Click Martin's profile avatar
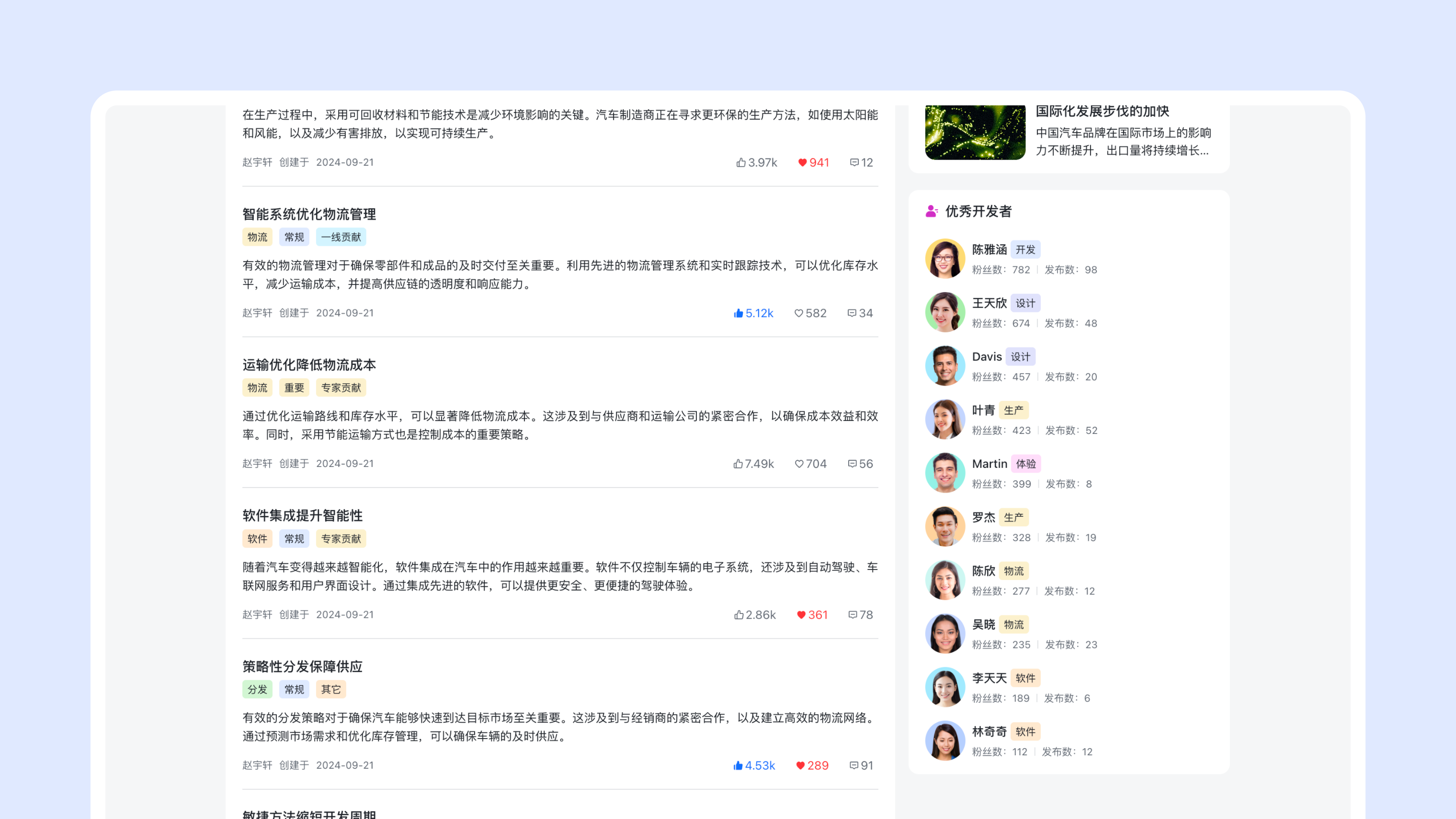The height and width of the screenshot is (819, 1456). (945, 472)
